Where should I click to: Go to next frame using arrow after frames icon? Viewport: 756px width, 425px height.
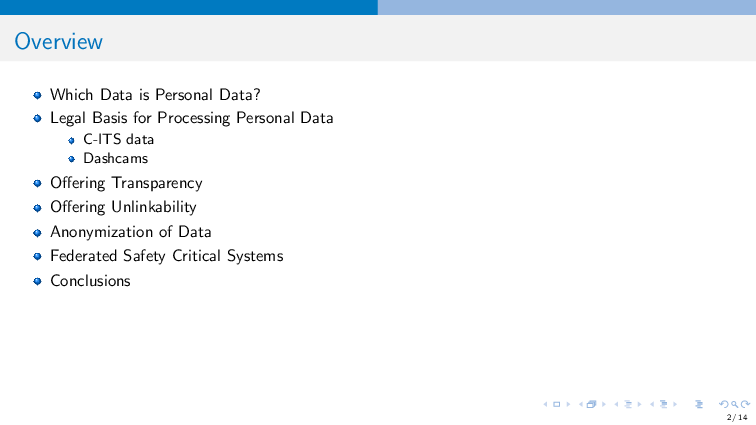(x=604, y=404)
